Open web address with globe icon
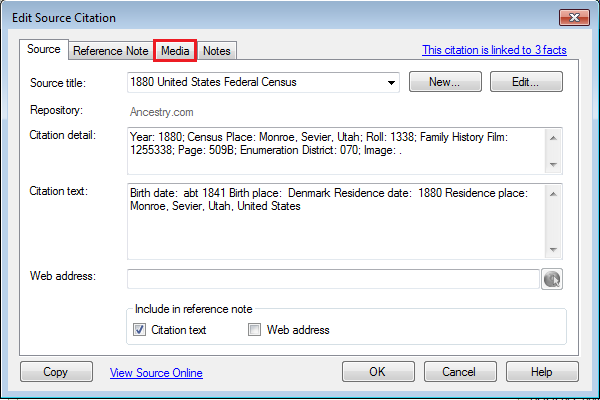Image resolution: width=600 pixels, height=400 pixels. point(552,279)
